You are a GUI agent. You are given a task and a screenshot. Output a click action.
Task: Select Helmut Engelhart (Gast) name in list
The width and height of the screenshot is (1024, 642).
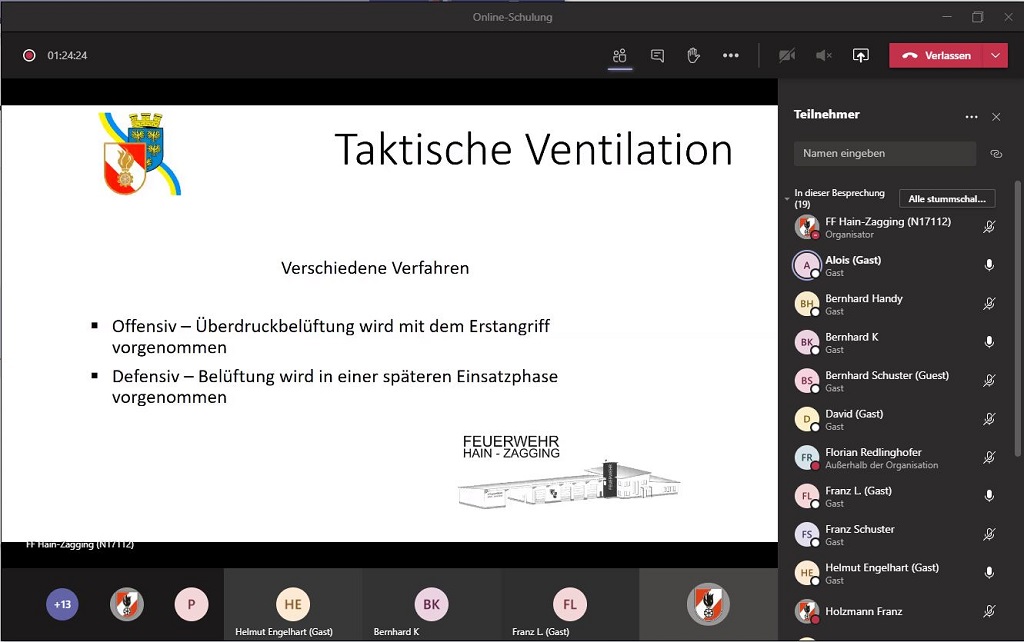coord(882,568)
